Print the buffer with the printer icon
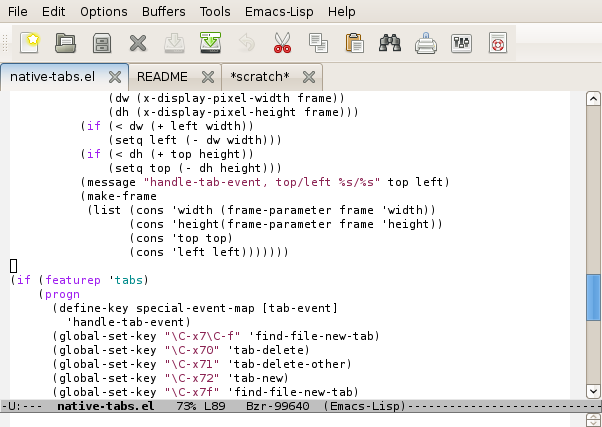The image size is (602, 427). coord(426,43)
